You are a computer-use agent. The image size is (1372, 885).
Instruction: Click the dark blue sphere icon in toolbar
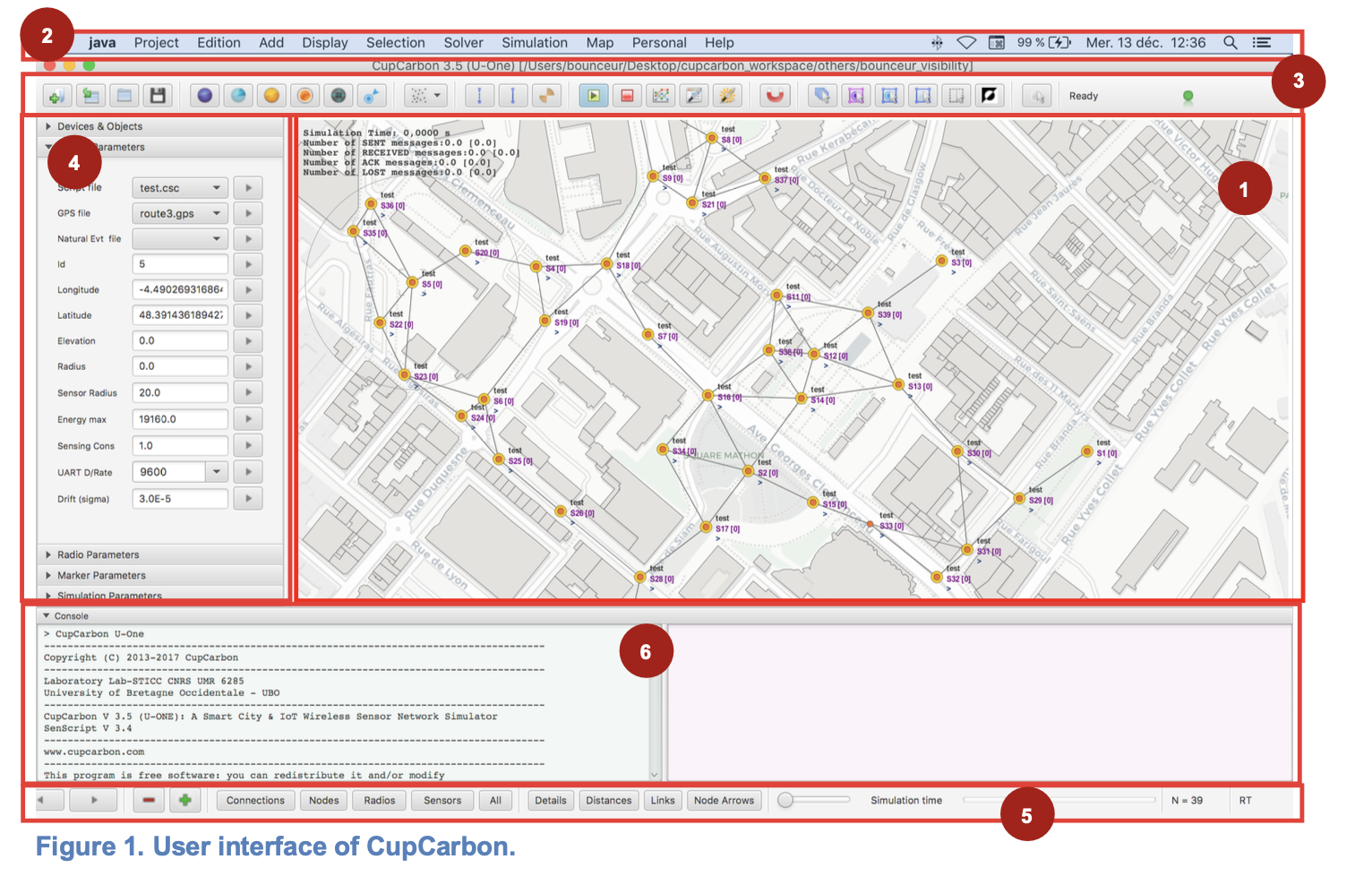[205, 96]
